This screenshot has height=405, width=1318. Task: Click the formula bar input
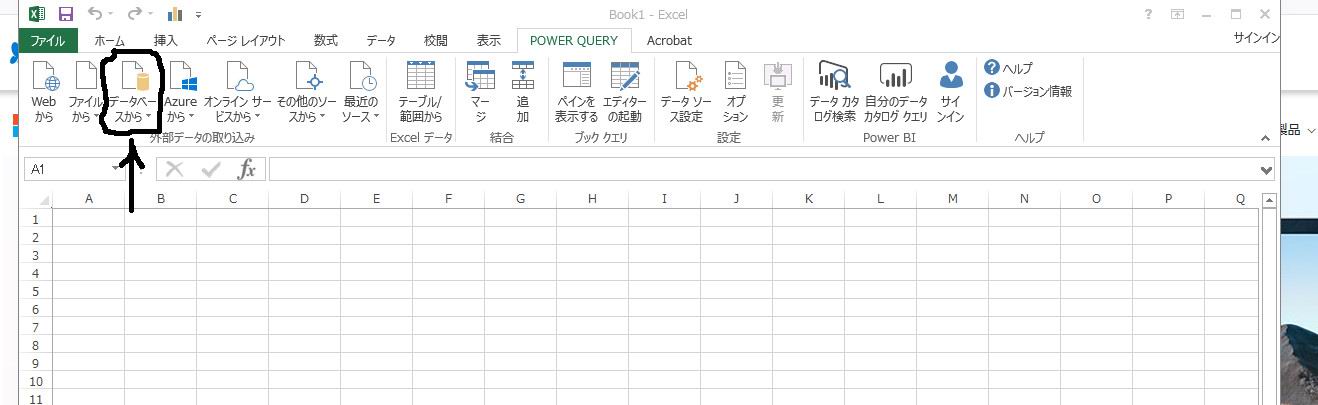click(x=764, y=170)
